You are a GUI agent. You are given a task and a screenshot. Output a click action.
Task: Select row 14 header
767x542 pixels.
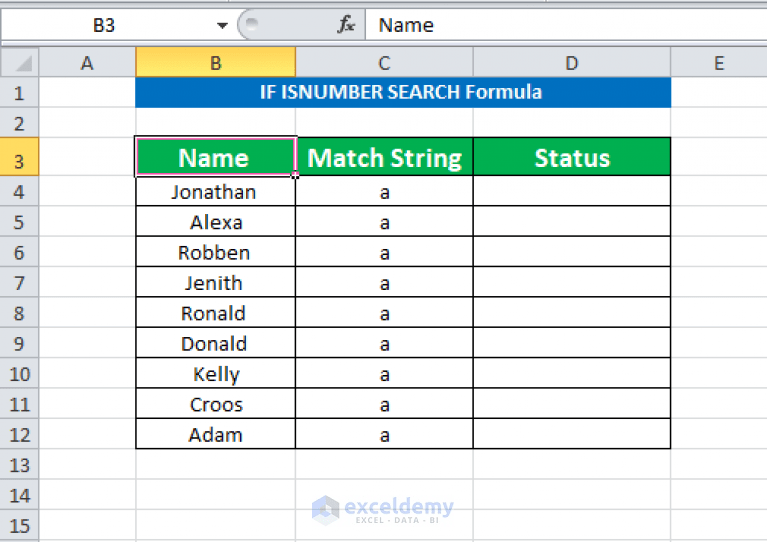(19, 495)
